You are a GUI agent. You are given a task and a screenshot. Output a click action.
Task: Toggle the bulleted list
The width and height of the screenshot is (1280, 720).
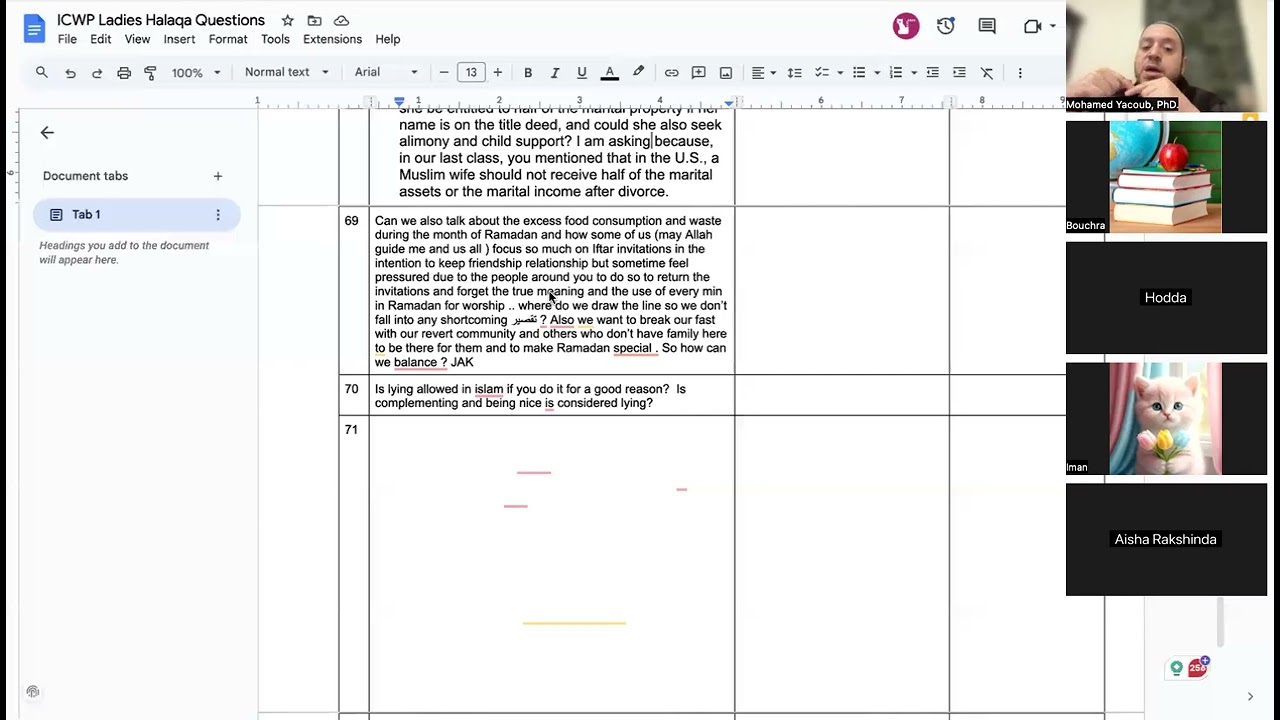tap(859, 72)
